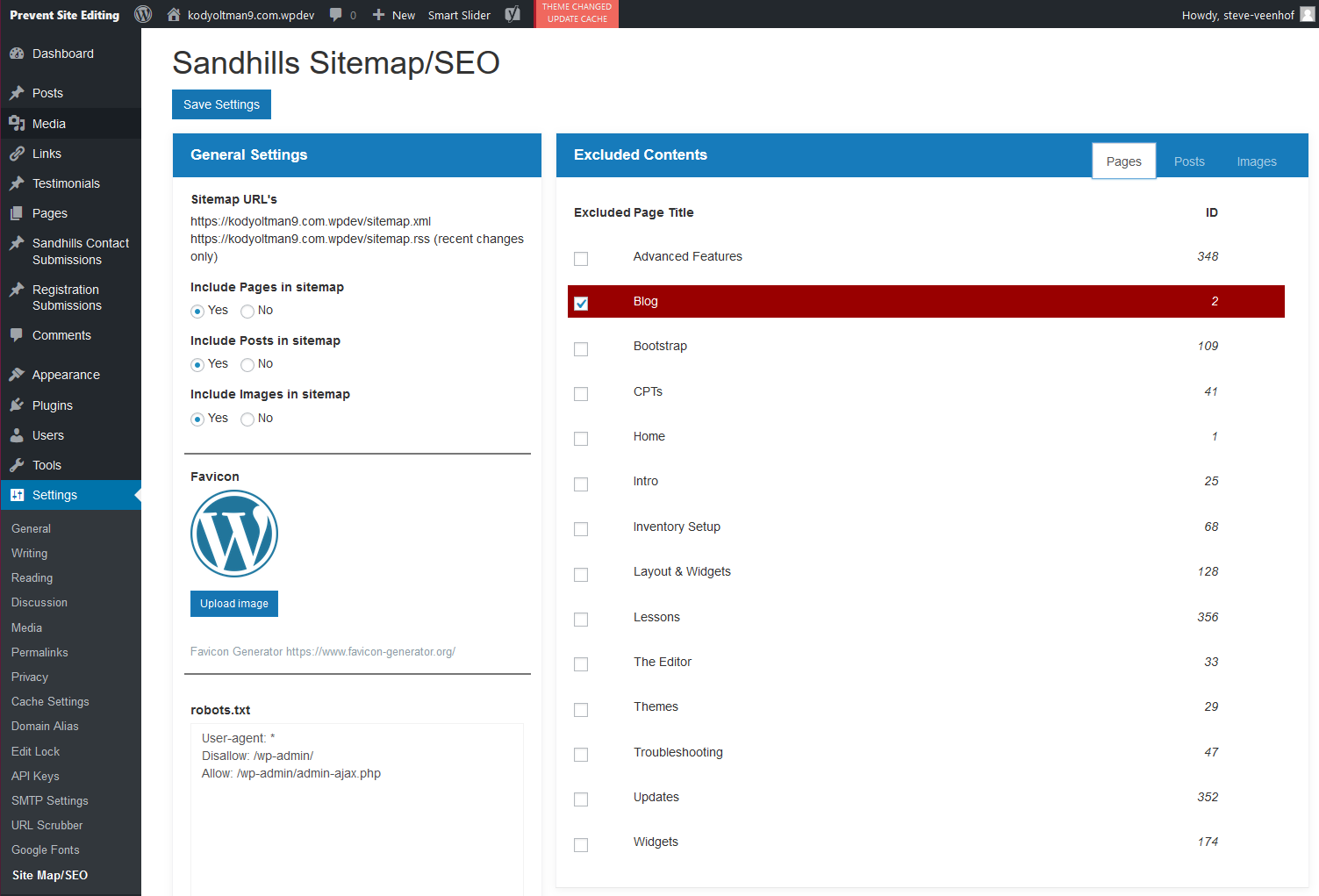Check the Layout & Widgets exclude checkbox
Image resolution: width=1319 pixels, height=896 pixels.
(x=581, y=575)
